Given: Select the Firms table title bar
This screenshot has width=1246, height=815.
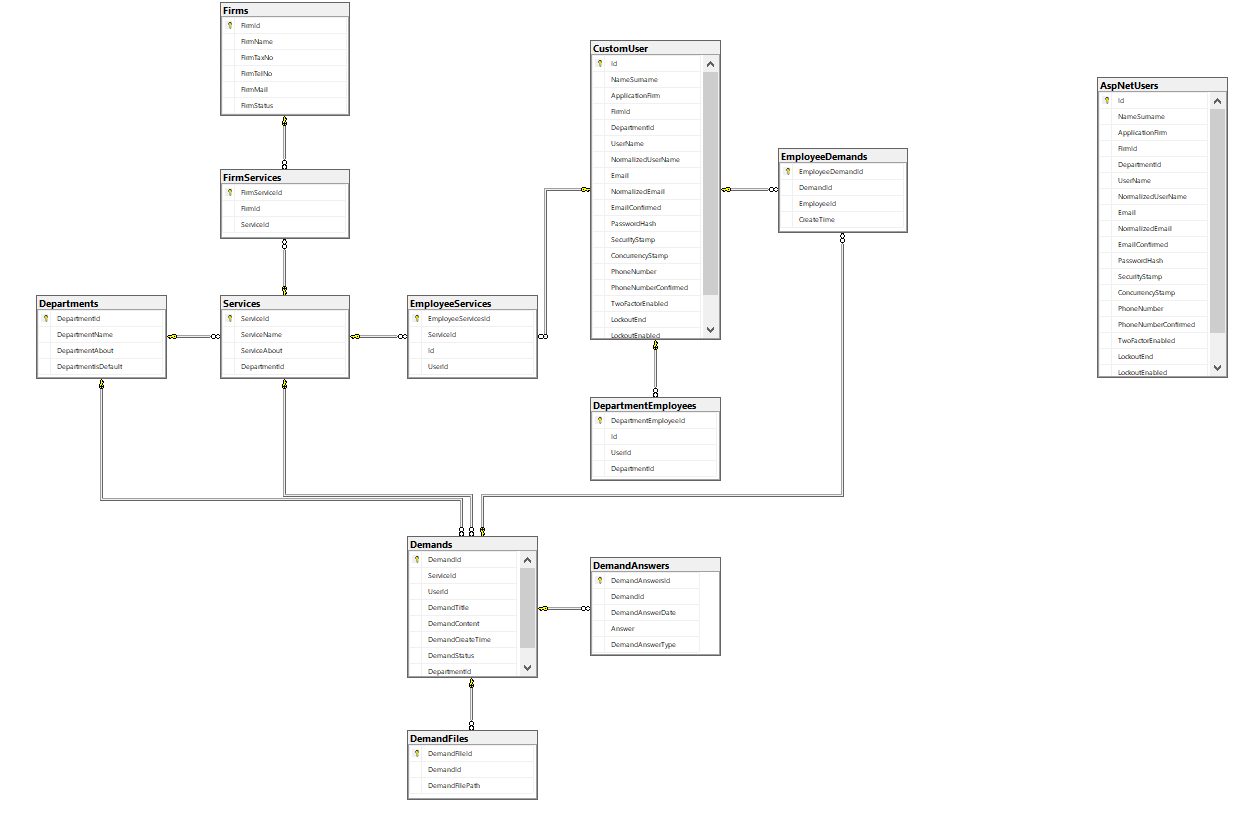Looking at the screenshot, I should (x=285, y=10).
